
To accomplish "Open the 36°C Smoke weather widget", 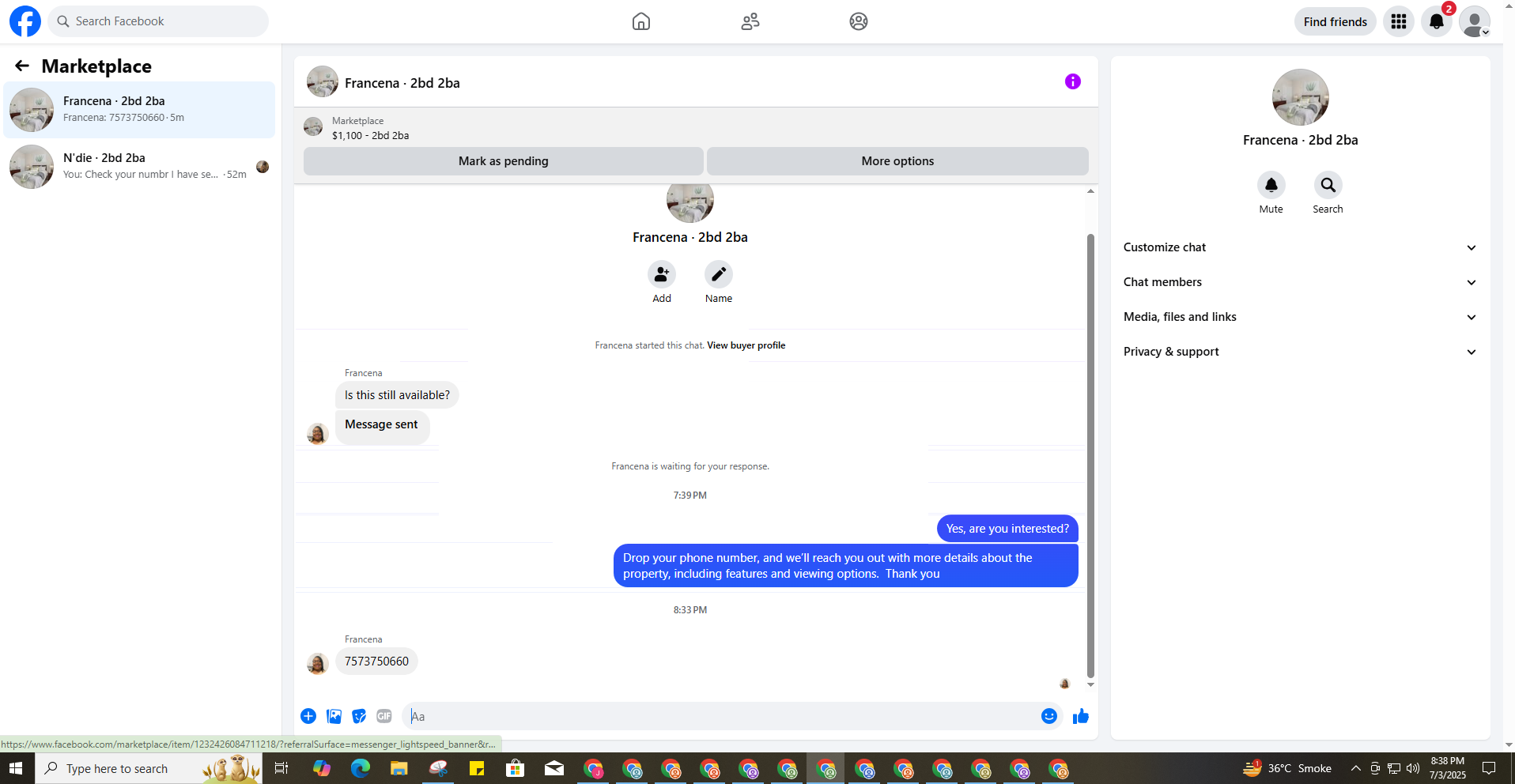I will pyautogui.click(x=1287, y=768).
